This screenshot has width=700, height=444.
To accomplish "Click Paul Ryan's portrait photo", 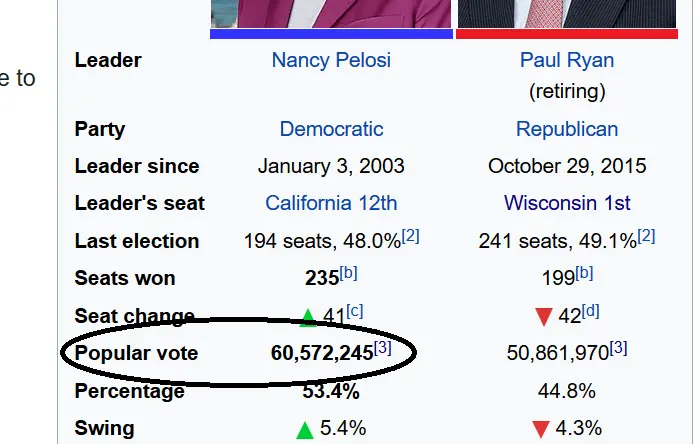I will (x=567, y=12).
